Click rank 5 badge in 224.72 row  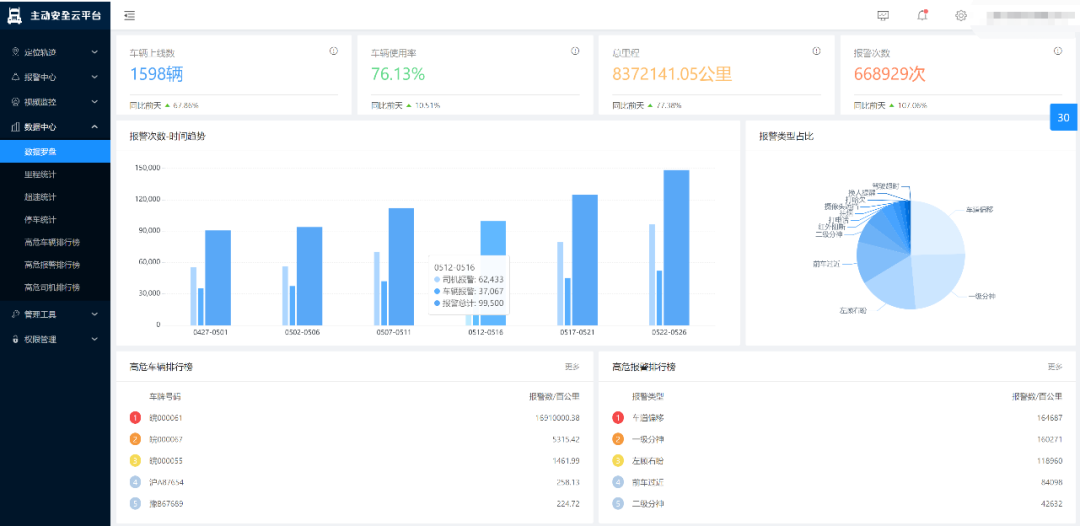[x=136, y=504]
